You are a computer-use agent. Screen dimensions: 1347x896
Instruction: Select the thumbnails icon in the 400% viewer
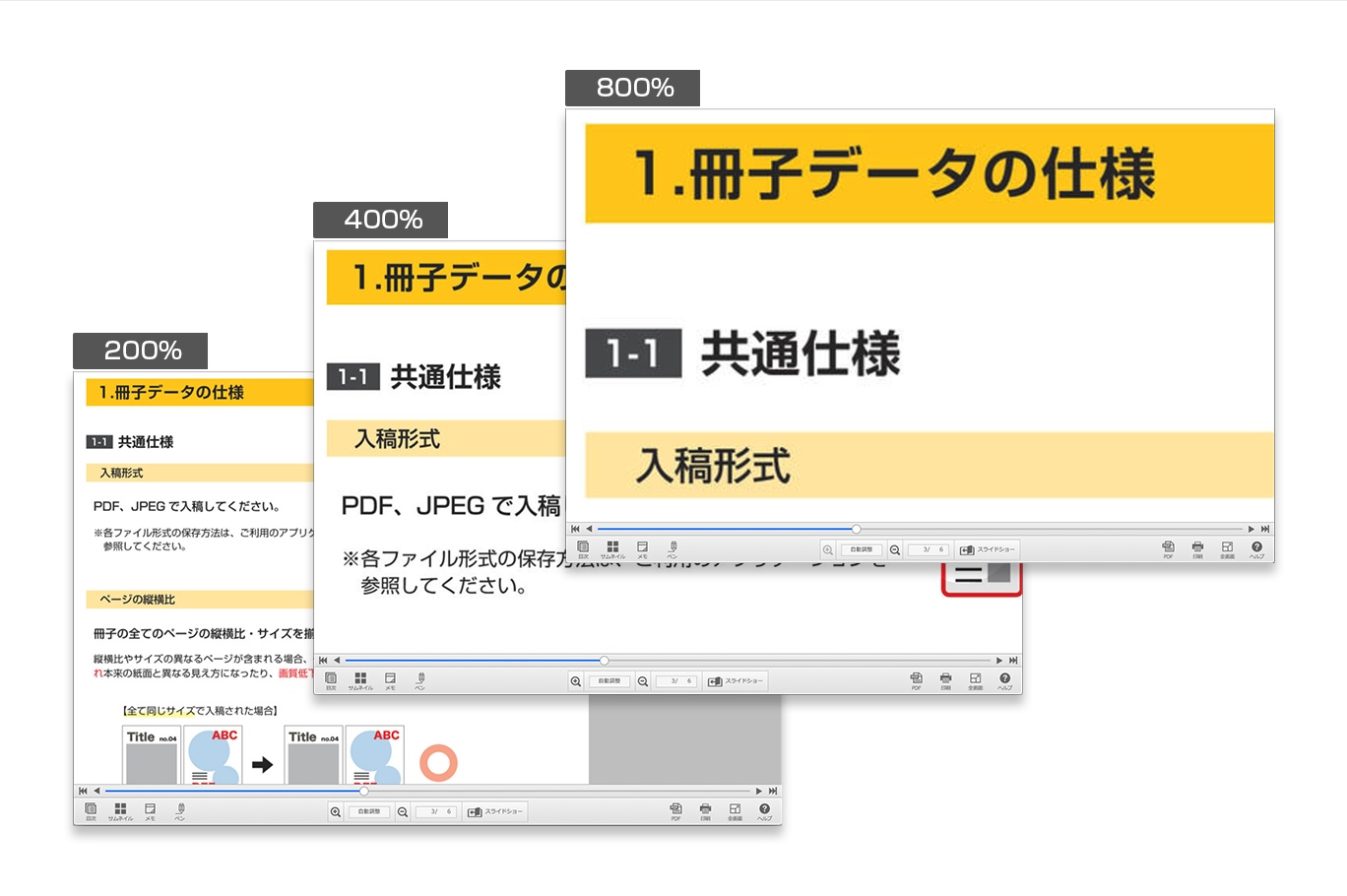[359, 679]
